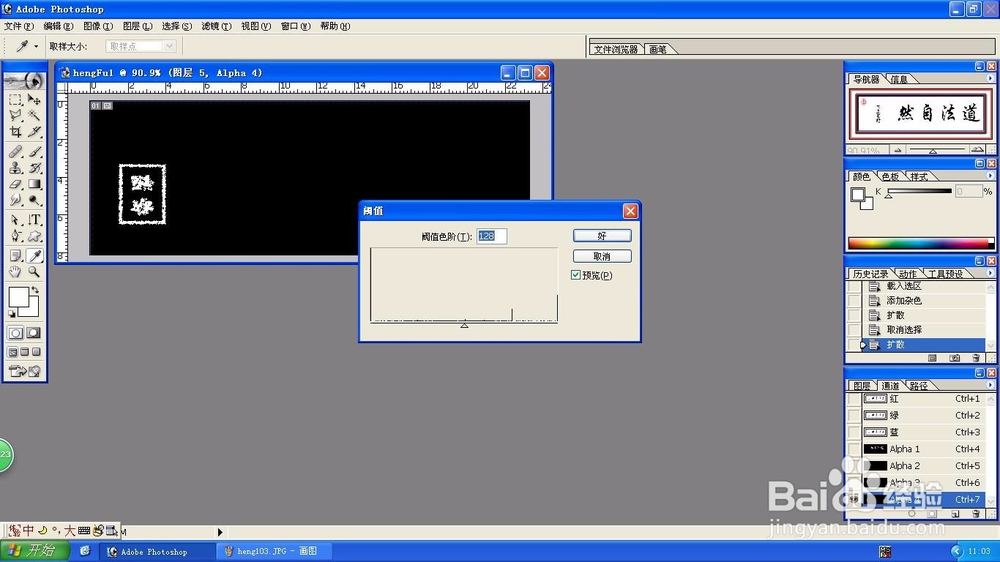Image resolution: width=1000 pixels, height=562 pixels.
Task: Open Channels panel flyout menu arrow
Action: click(990, 385)
